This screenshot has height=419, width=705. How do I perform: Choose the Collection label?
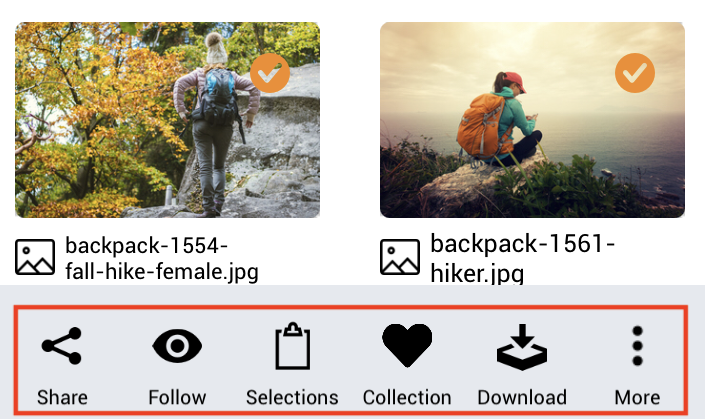point(407,397)
